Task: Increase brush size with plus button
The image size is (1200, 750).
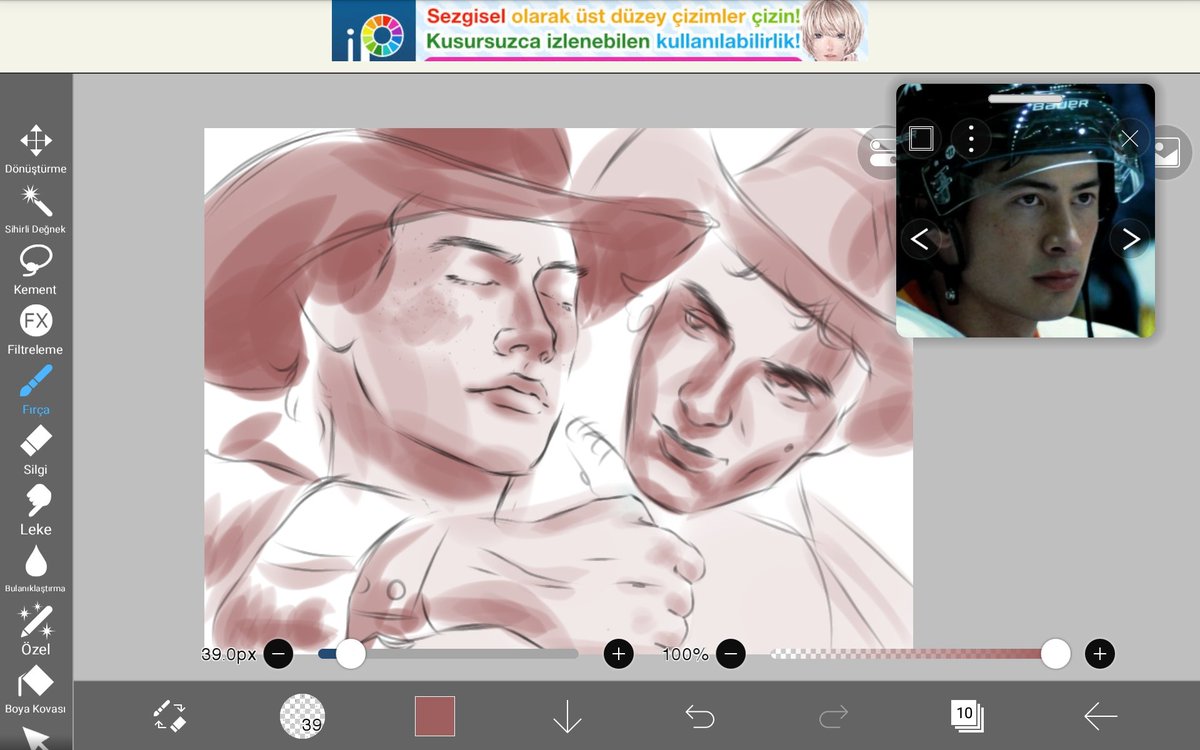Action: (619, 655)
